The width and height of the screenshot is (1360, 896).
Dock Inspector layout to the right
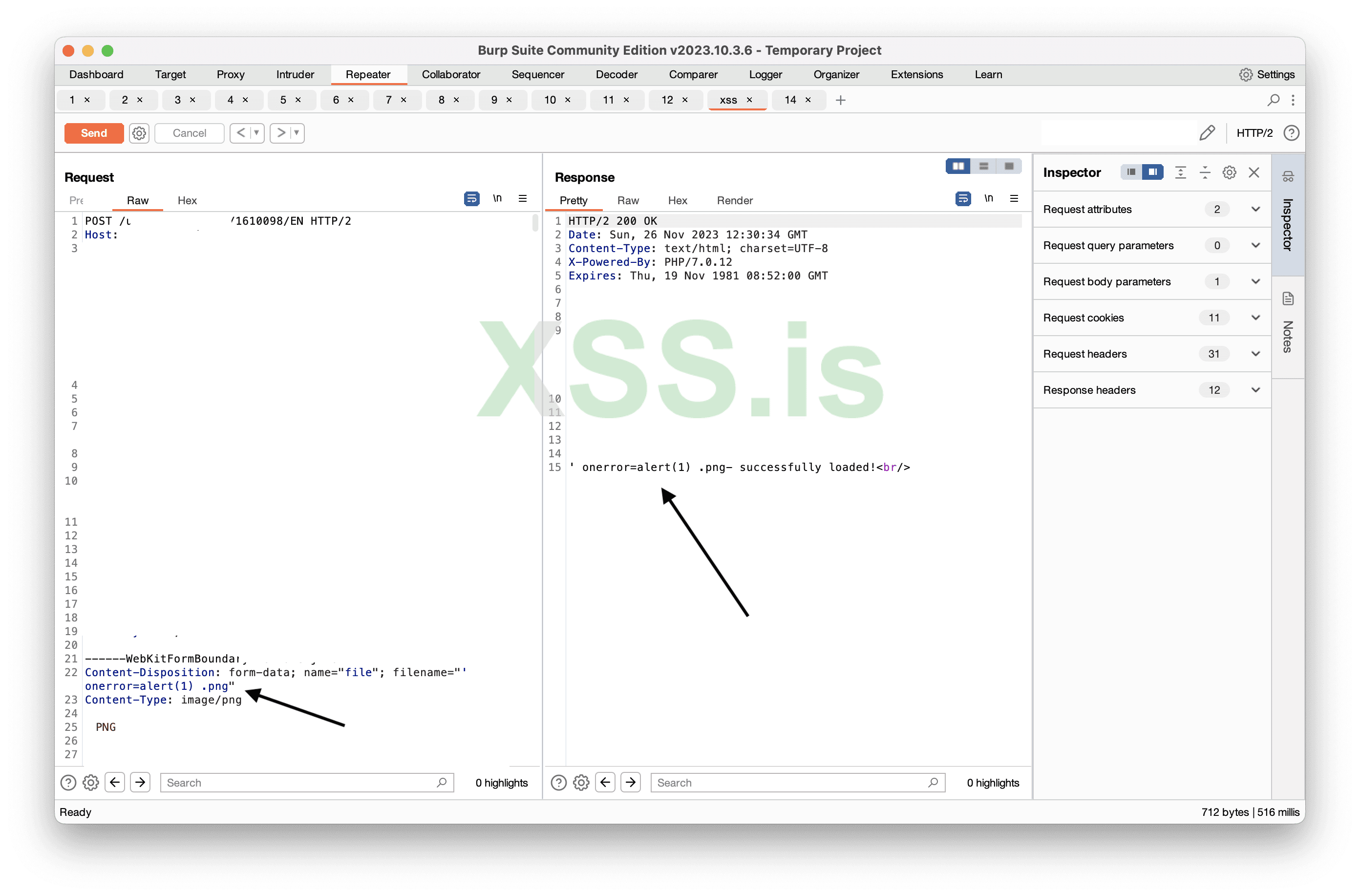pos(1152,172)
